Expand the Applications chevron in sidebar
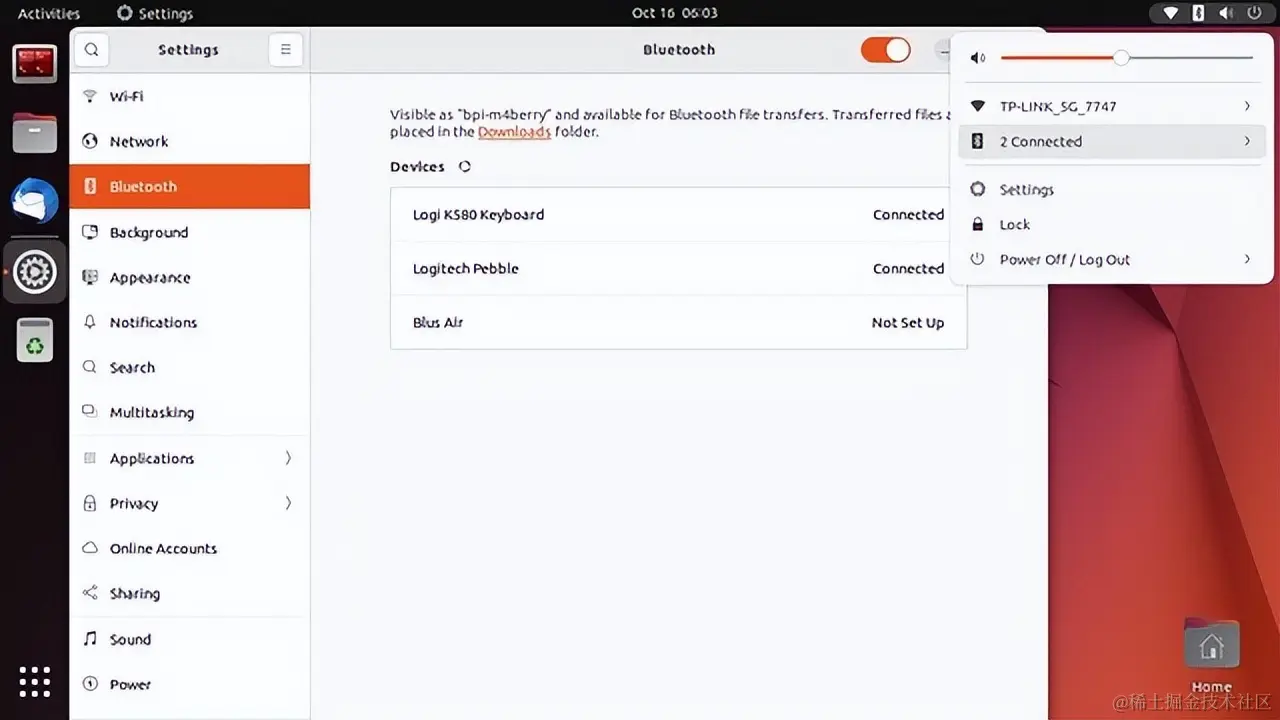Image resolution: width=1280 pixels, height=720 pixels. point(288,458)
